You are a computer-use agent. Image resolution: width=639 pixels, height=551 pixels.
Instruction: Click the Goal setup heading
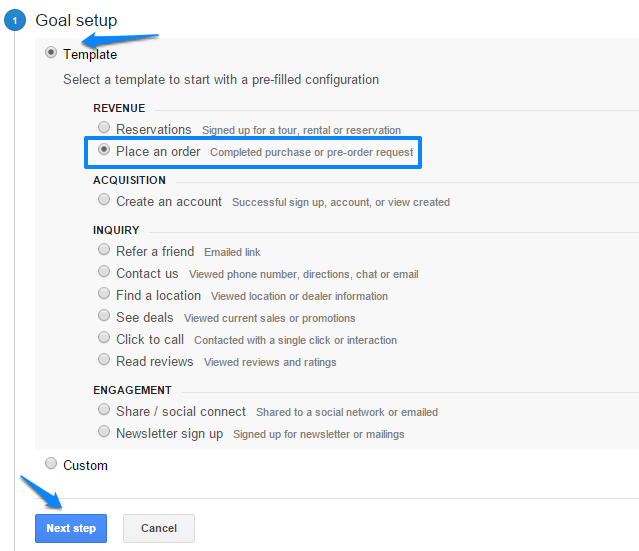[76, 21]
